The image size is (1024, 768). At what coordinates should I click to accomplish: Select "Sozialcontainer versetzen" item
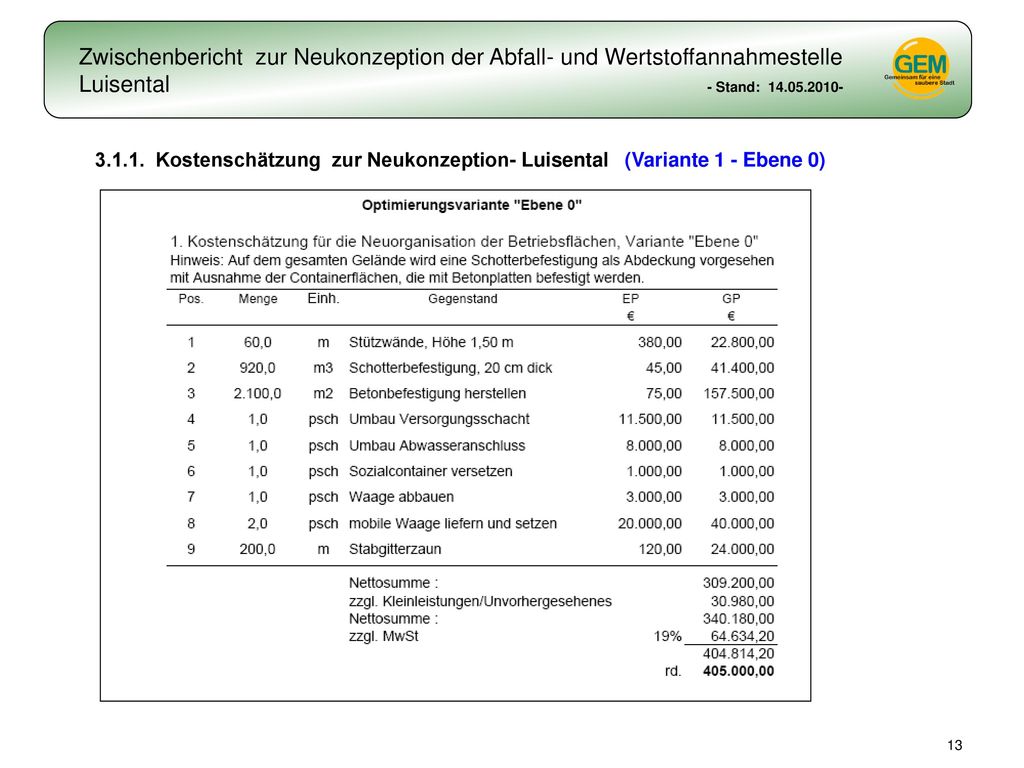430,472
